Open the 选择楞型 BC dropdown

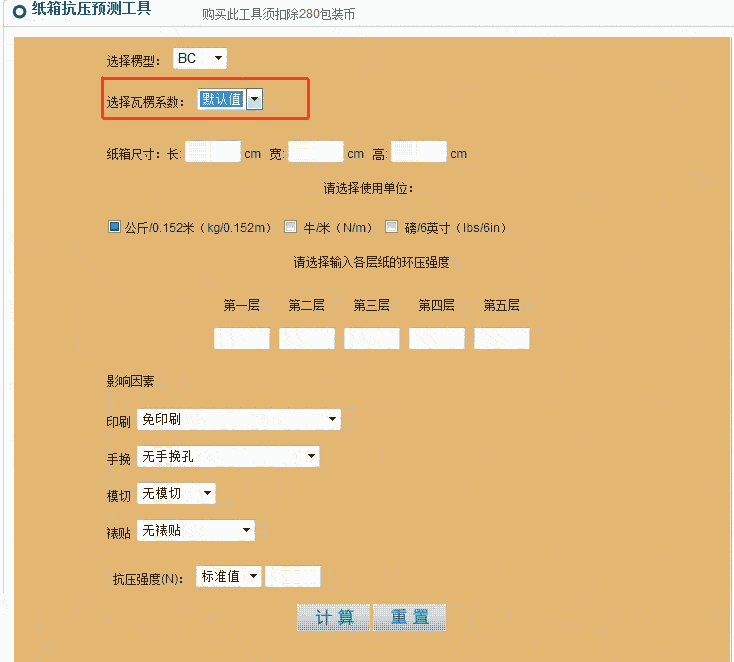click(200, 59)
